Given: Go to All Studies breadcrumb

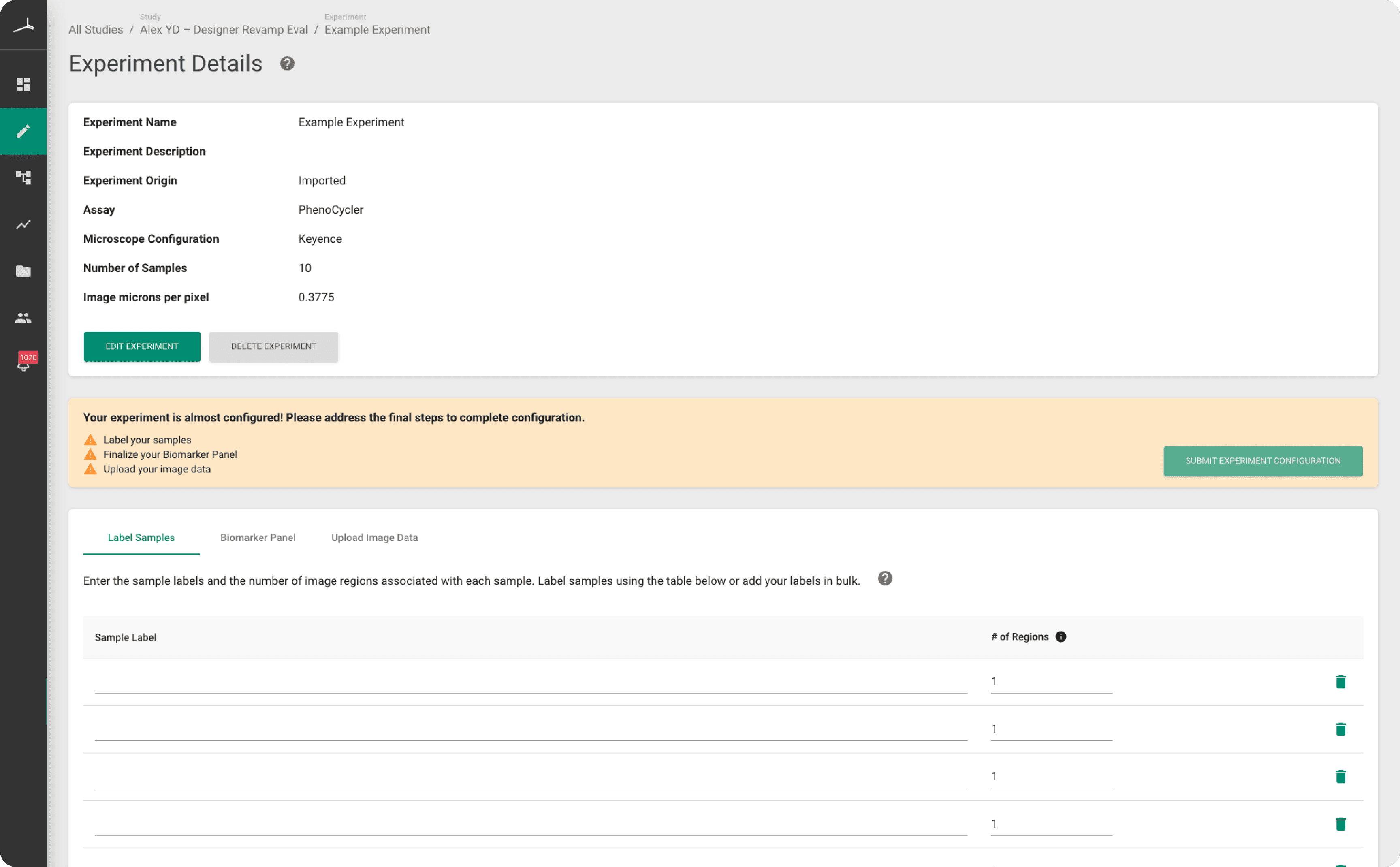Looking at the screenshot, I should [x=96, y=29].
